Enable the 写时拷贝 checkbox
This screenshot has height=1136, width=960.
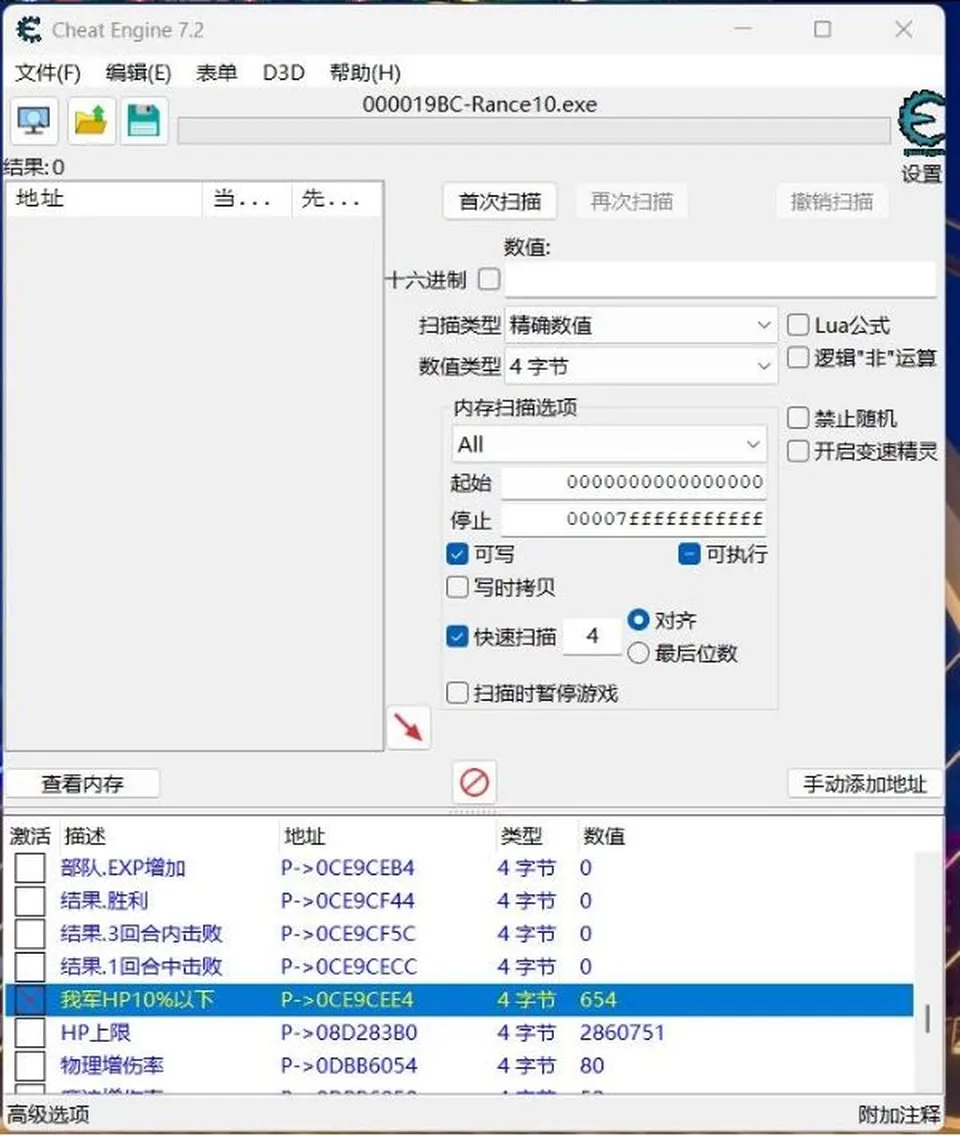[x=457, y=587]
